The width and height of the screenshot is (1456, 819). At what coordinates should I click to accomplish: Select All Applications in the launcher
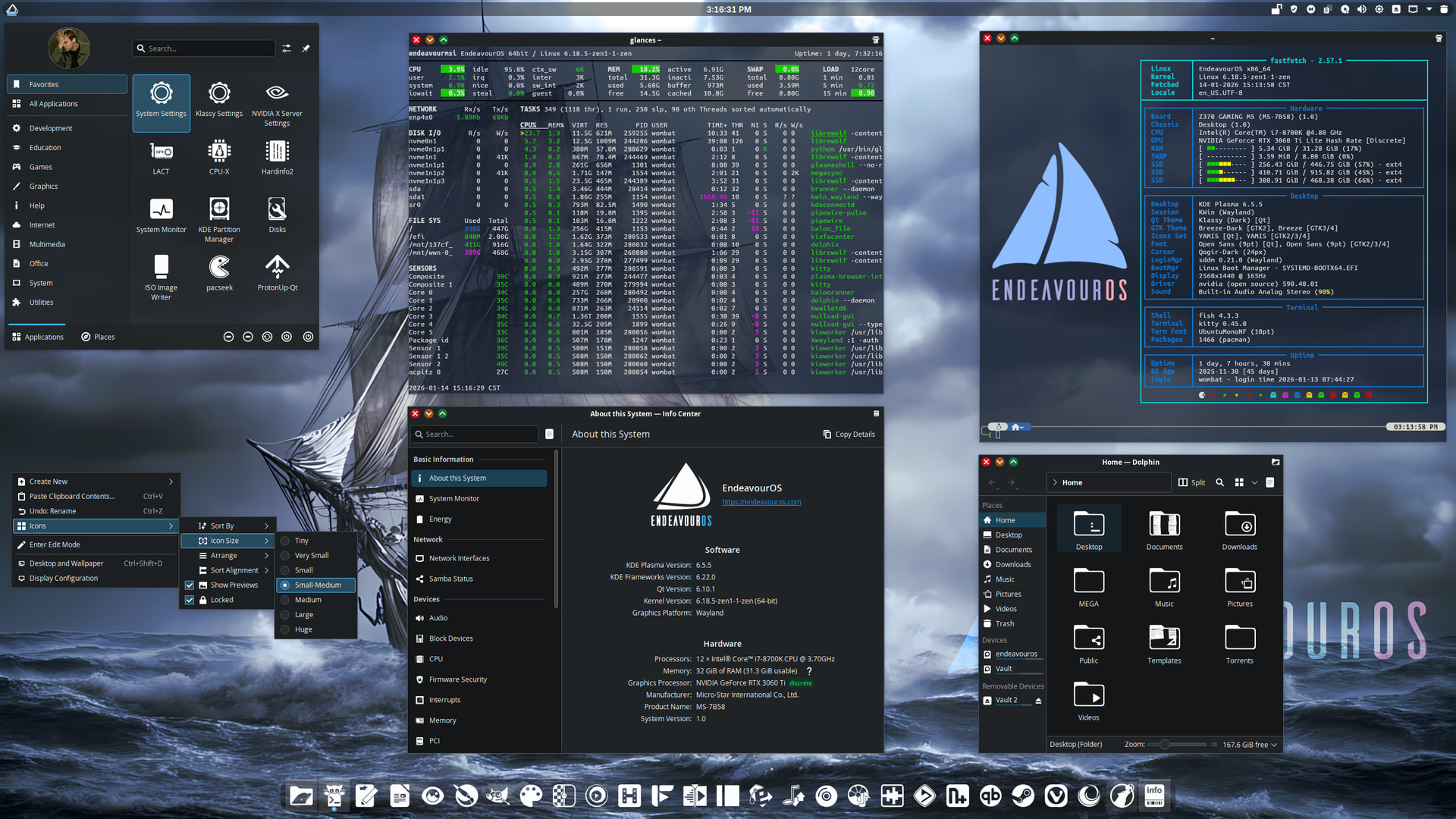[67, 104]
